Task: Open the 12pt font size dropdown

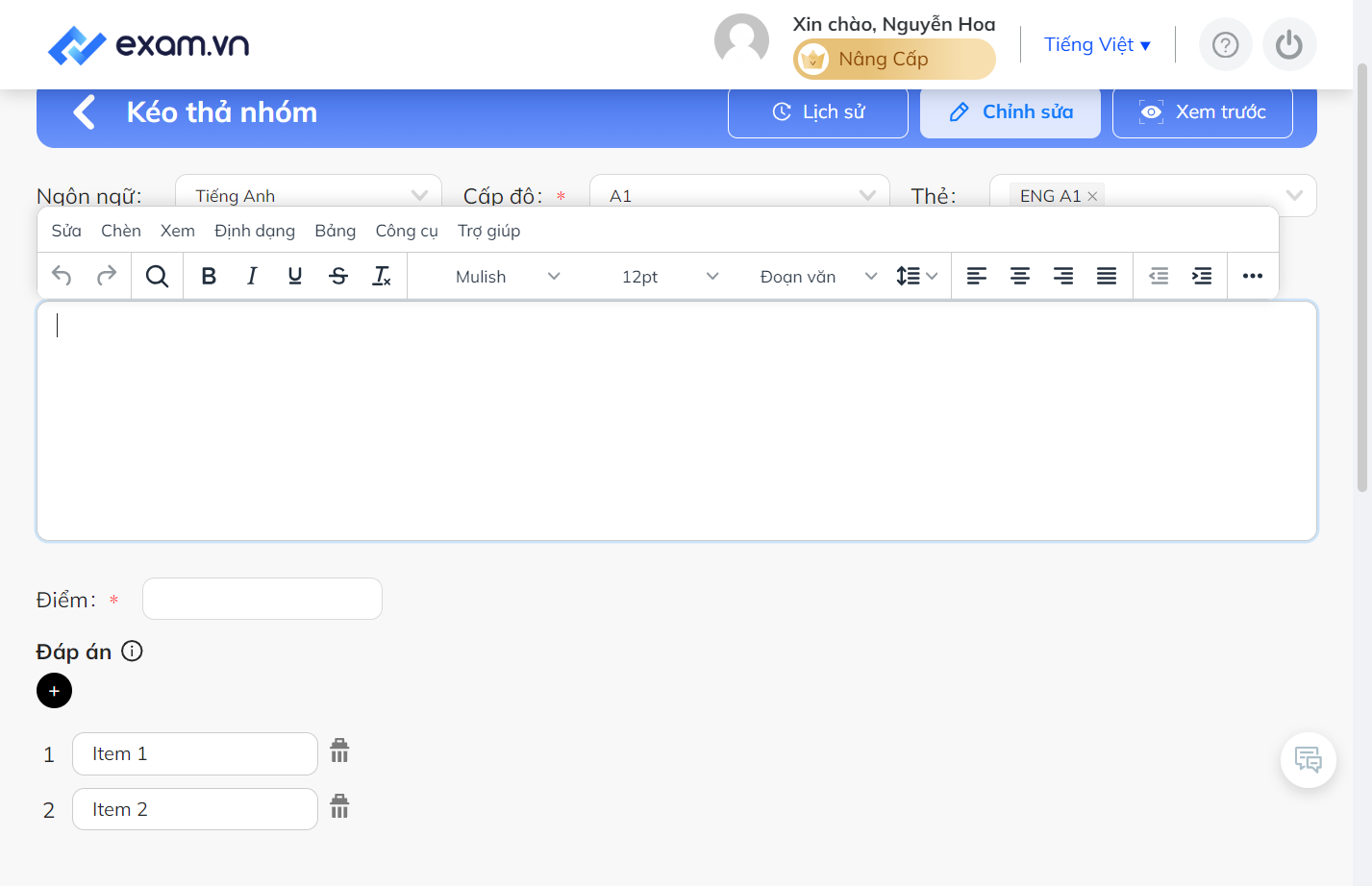Action: click(670, 276)
